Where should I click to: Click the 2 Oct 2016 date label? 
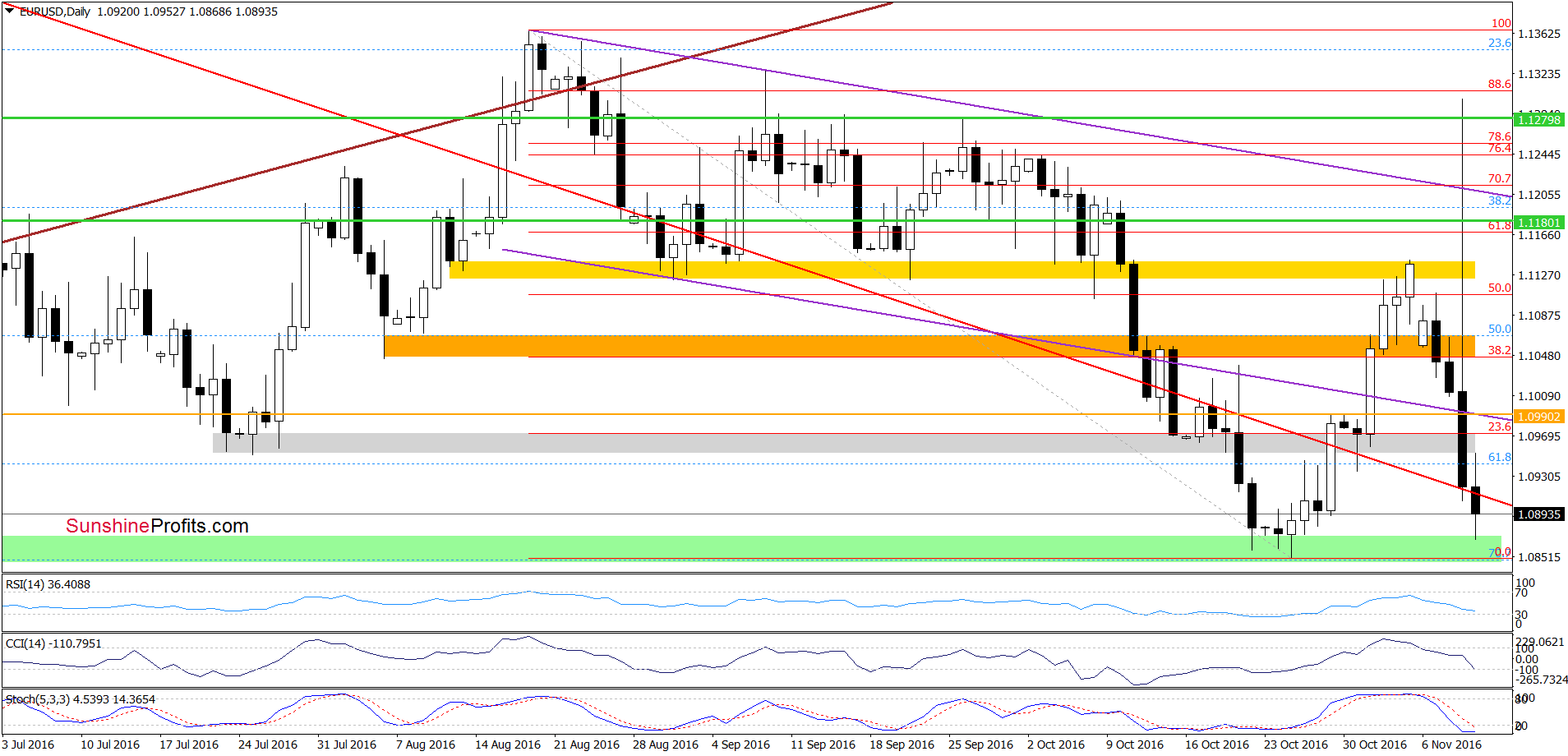[x=1056, y=744]
